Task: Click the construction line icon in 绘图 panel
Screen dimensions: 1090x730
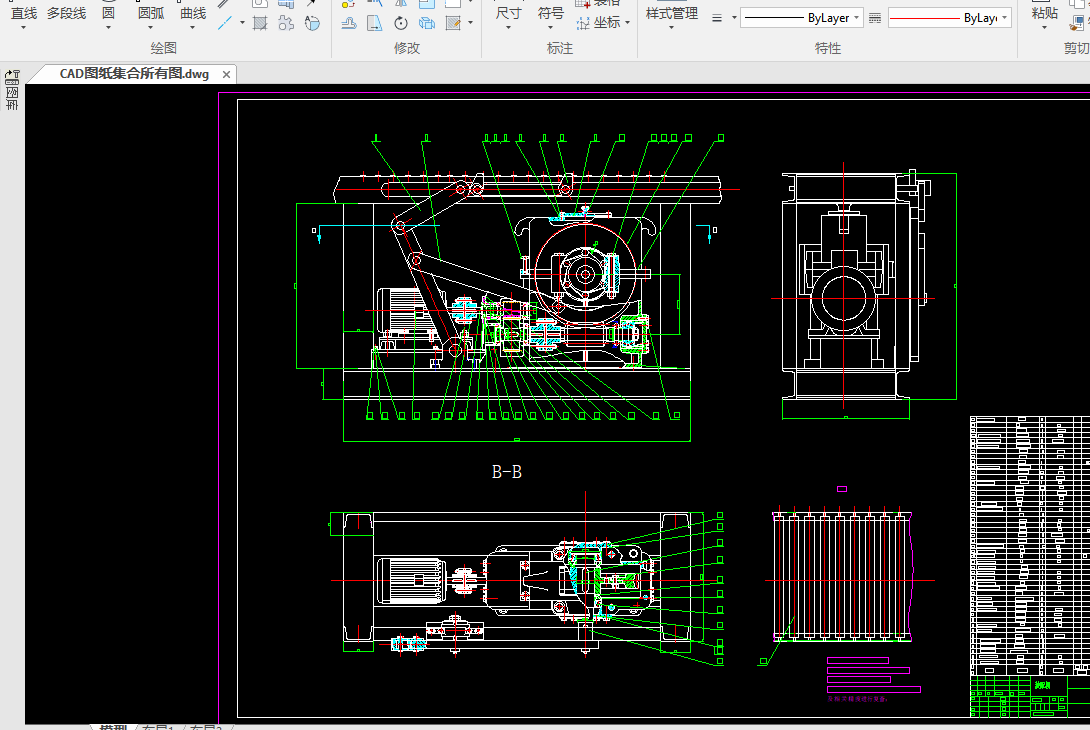Action: [227, 22]
